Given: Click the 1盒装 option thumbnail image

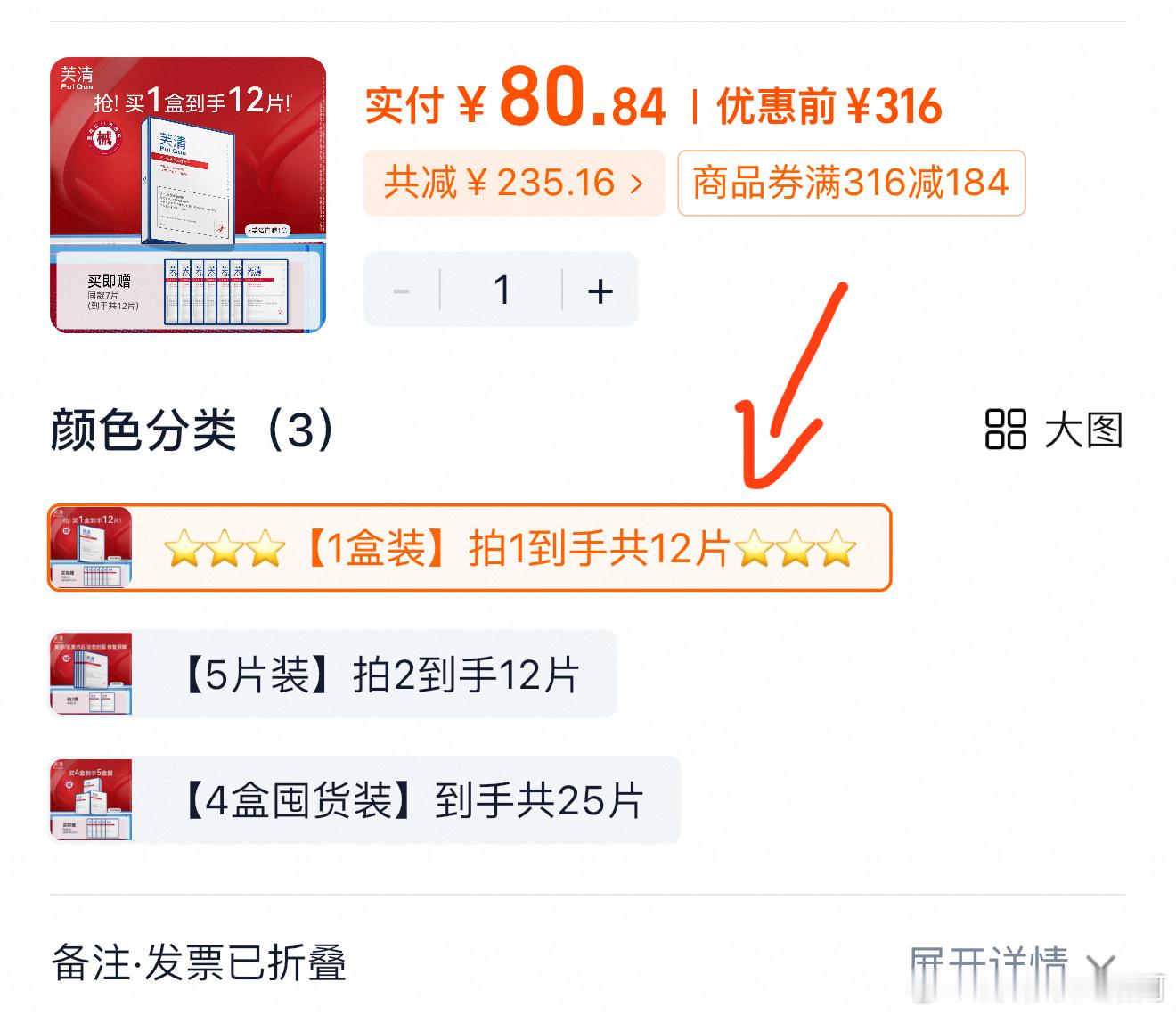Looking at the screenshot, I should [91, 547].
